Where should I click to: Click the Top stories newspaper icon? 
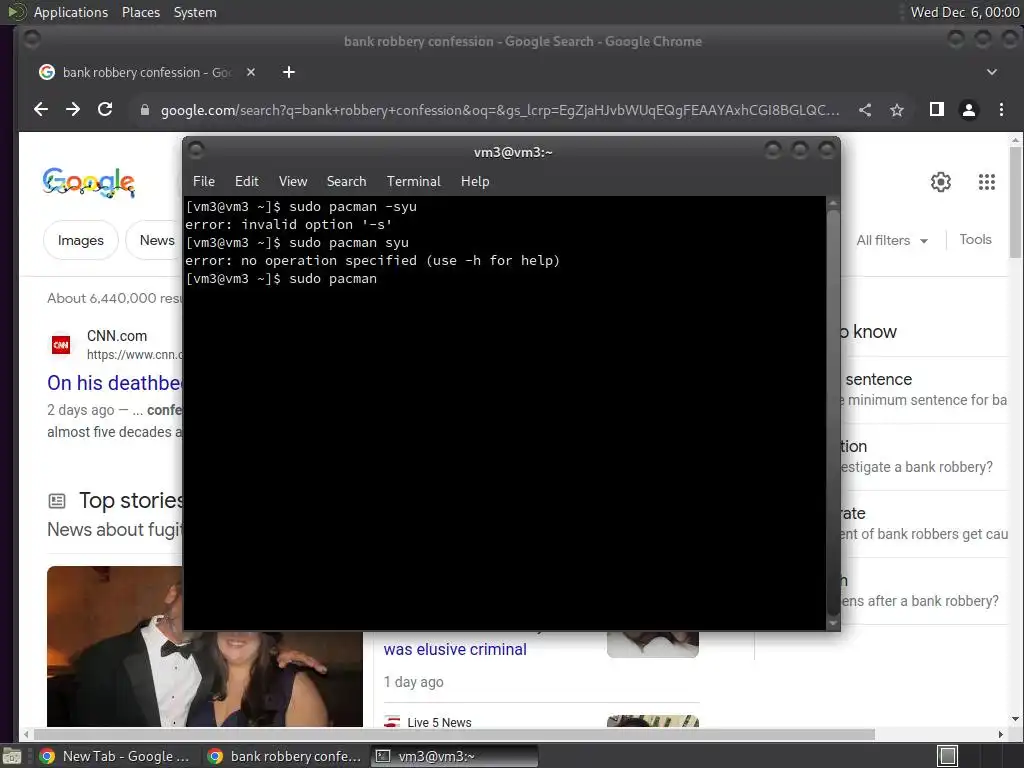(x=57, y=501)
